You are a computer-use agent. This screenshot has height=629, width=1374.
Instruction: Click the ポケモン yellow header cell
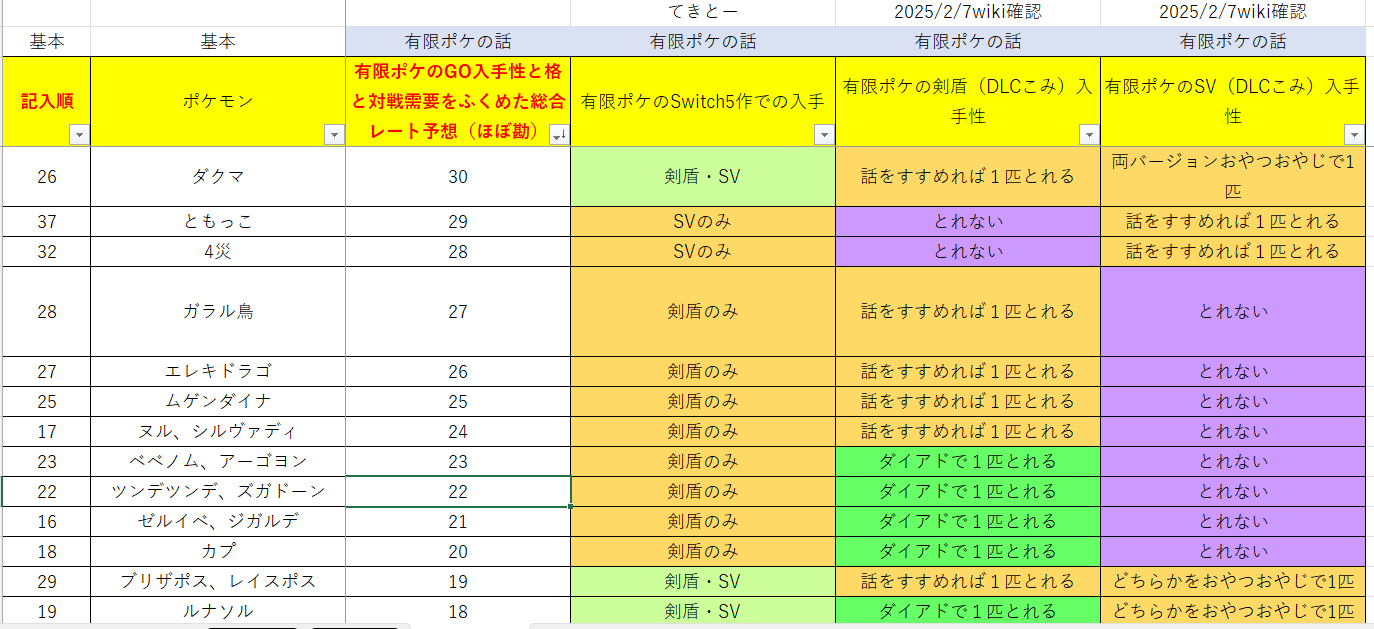coord(218,102)
